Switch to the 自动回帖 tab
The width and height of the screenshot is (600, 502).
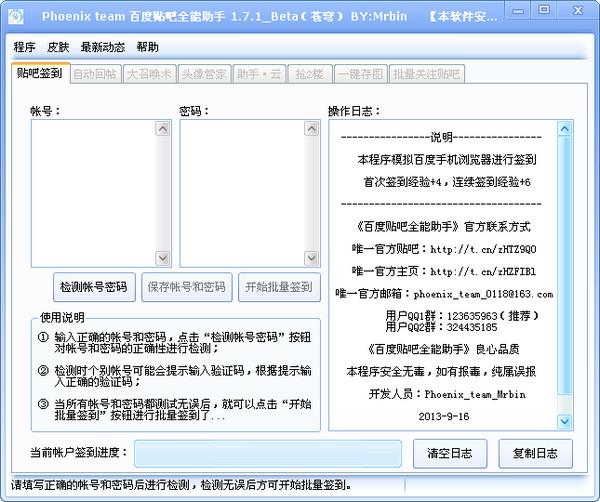point(95,74)
